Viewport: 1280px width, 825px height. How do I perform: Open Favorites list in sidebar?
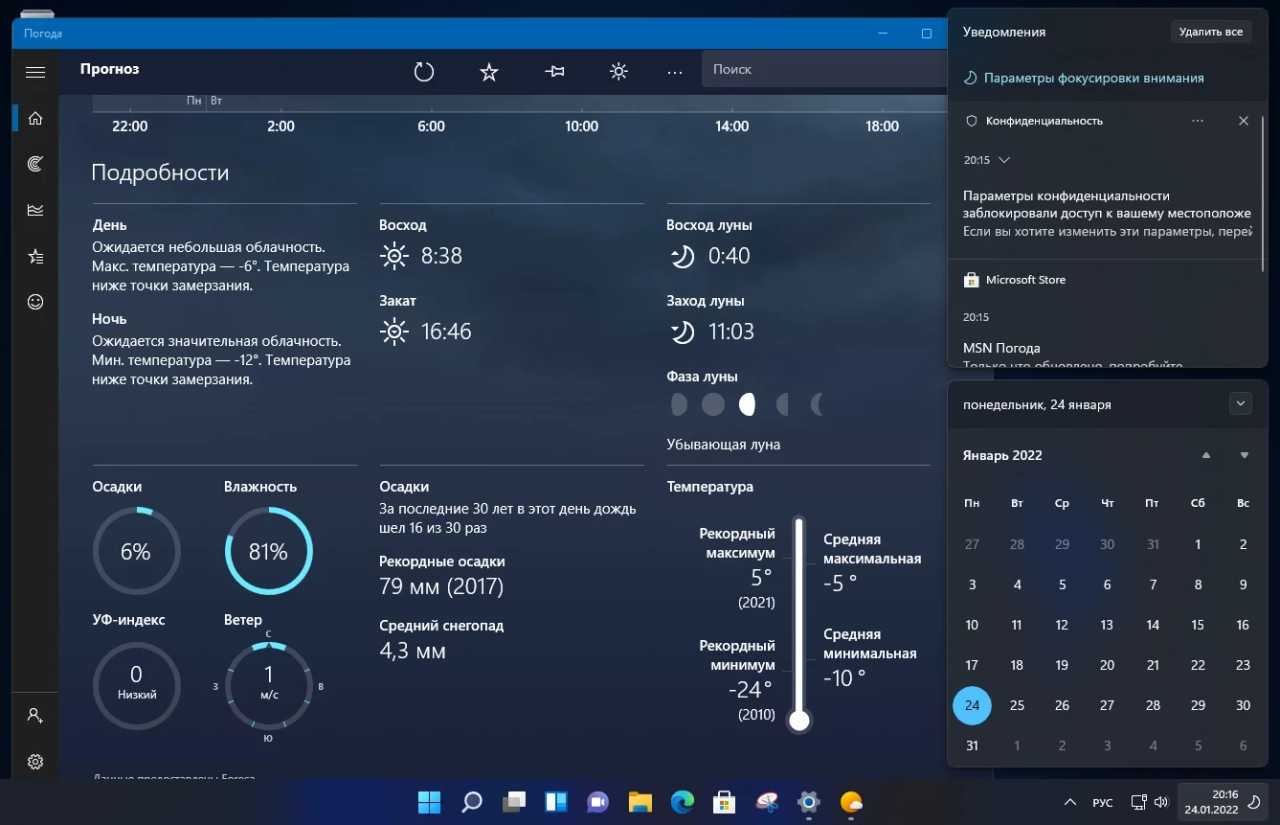(x=35, y=256)
